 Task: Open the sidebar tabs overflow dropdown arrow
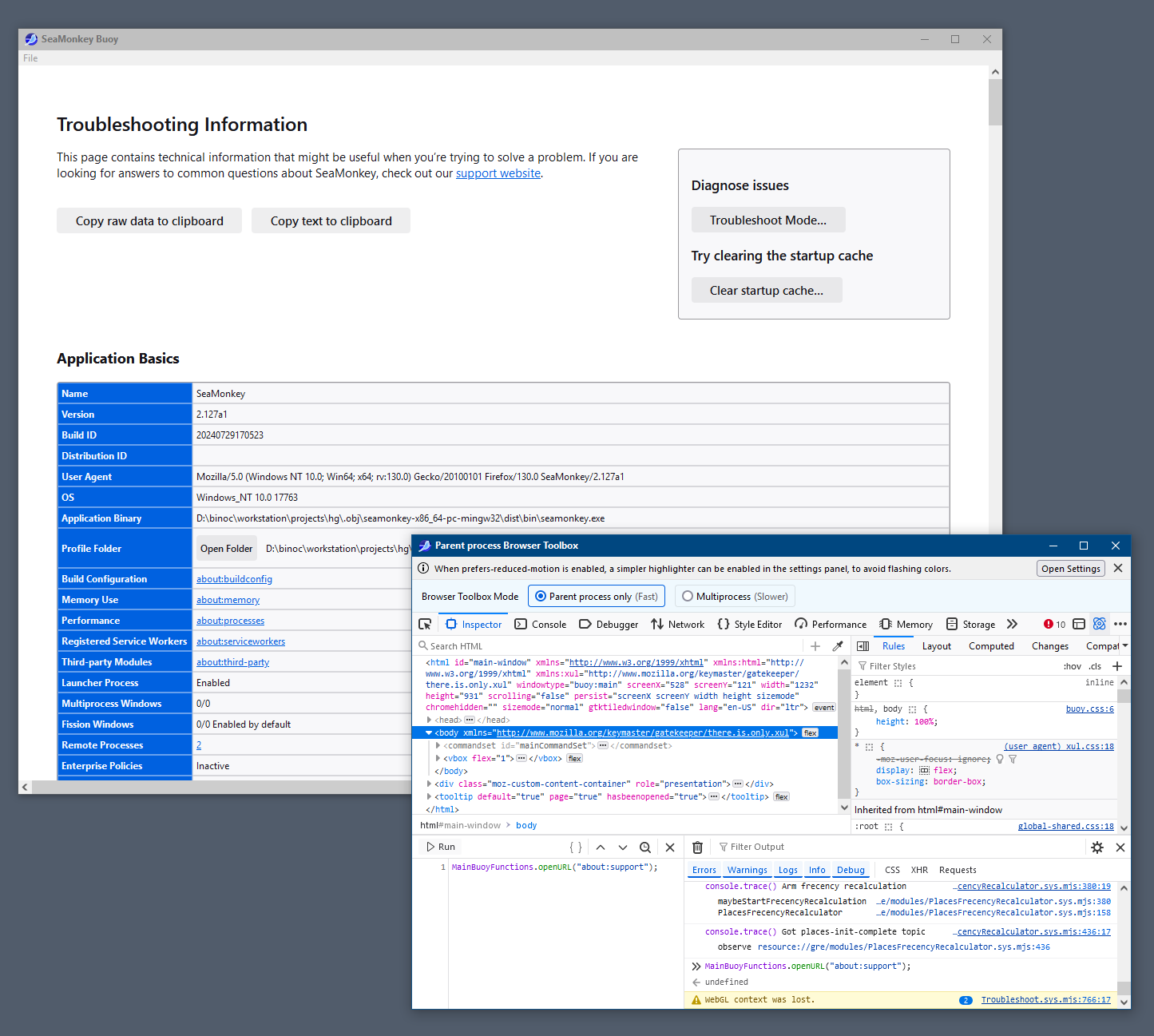tap(1125, 646)
